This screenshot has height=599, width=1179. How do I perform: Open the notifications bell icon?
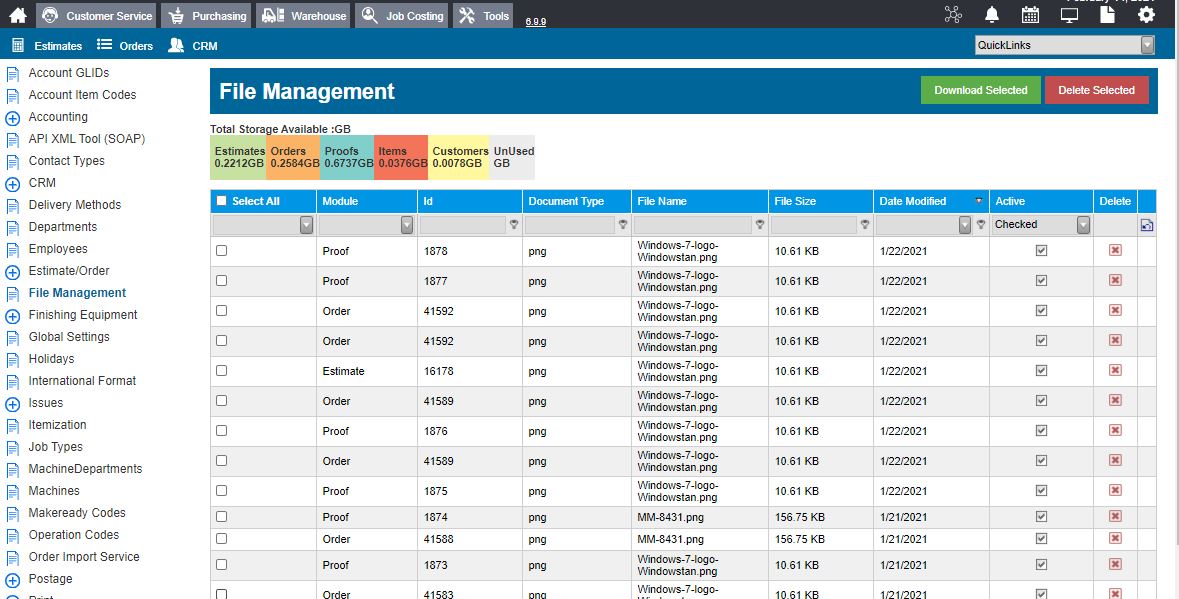point(992,15)
